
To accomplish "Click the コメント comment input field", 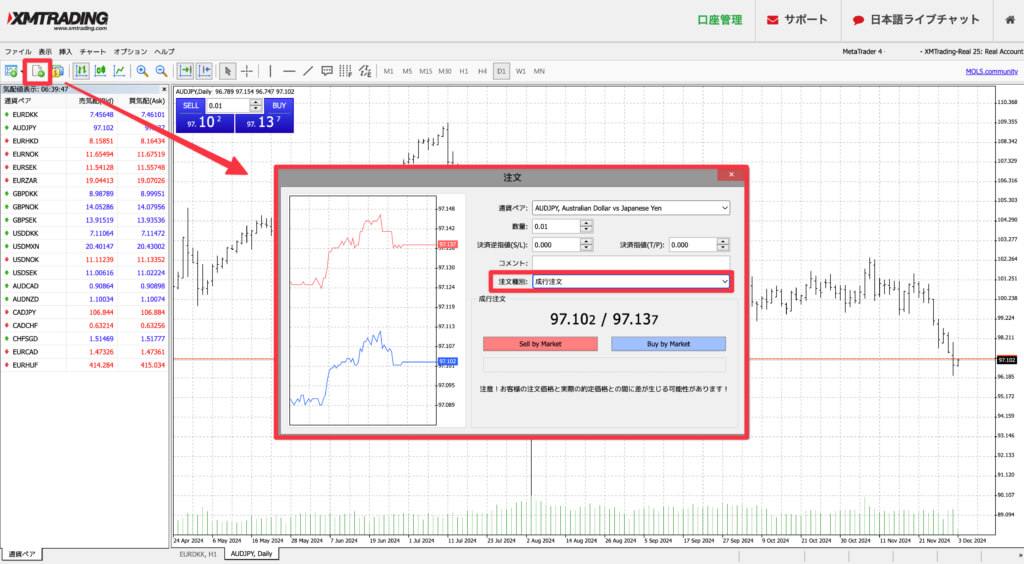I will coord(631,262).
